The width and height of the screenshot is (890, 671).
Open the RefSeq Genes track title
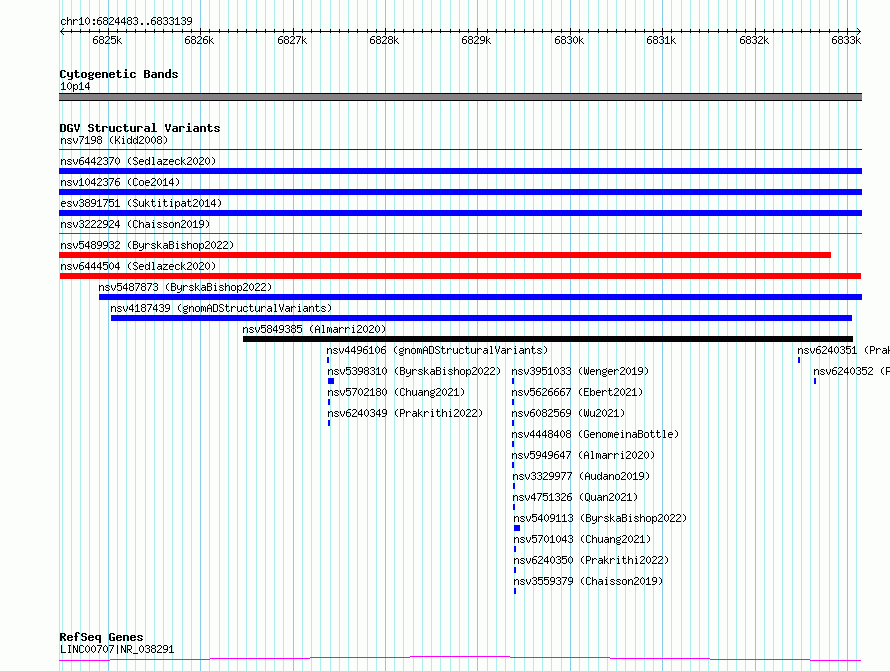tap(101, 637)
